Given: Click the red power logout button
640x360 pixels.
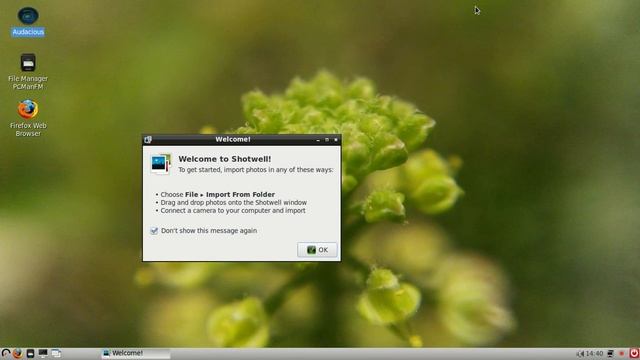Looking at the screenshot, I should coord(634,353).
